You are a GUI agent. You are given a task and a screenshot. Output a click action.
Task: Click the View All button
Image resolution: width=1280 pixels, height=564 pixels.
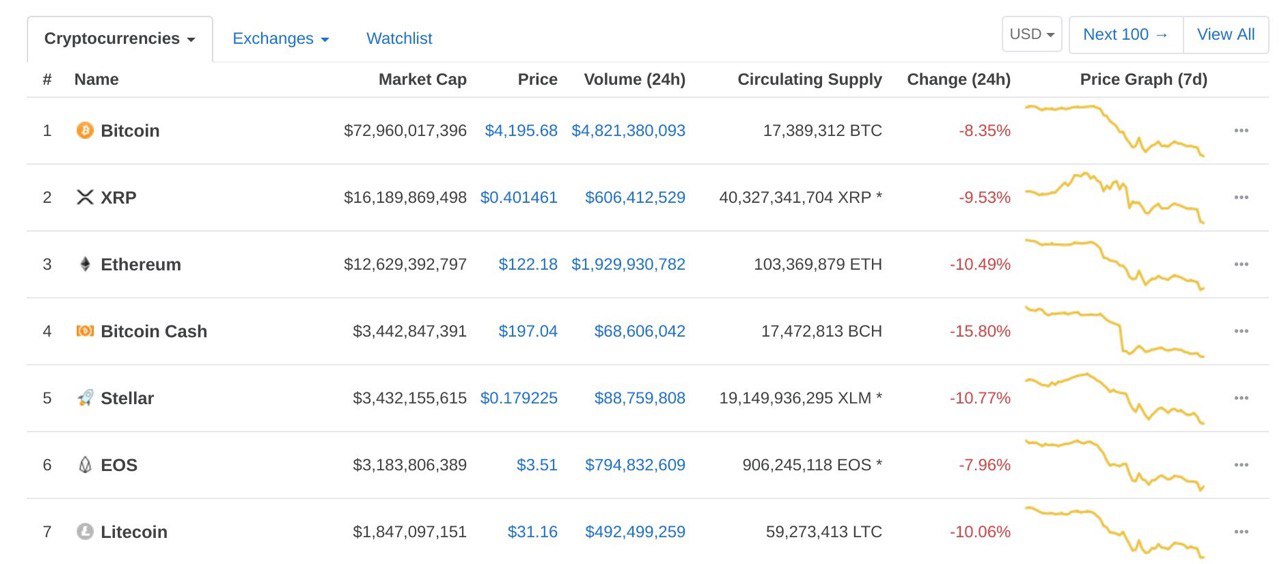click(1226, 34)
